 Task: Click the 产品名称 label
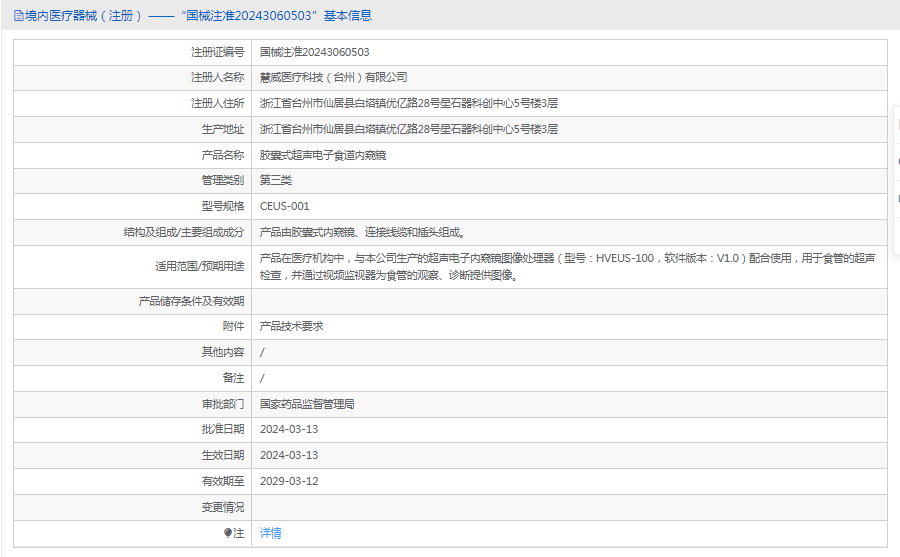pos(223,155)
